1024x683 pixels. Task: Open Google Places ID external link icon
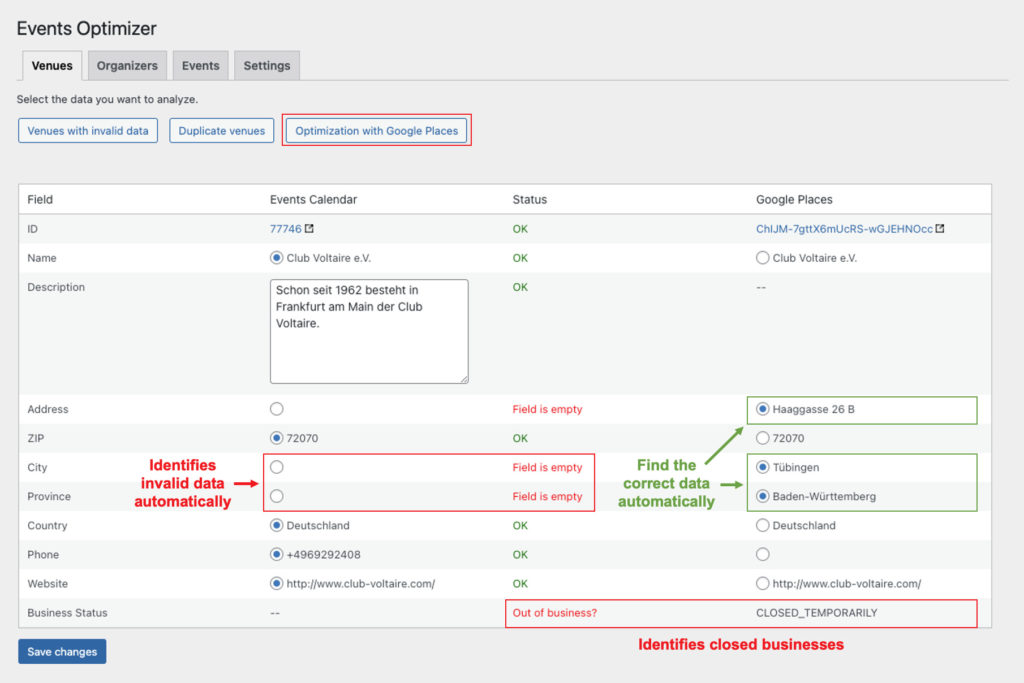click(x=938, y=228)
